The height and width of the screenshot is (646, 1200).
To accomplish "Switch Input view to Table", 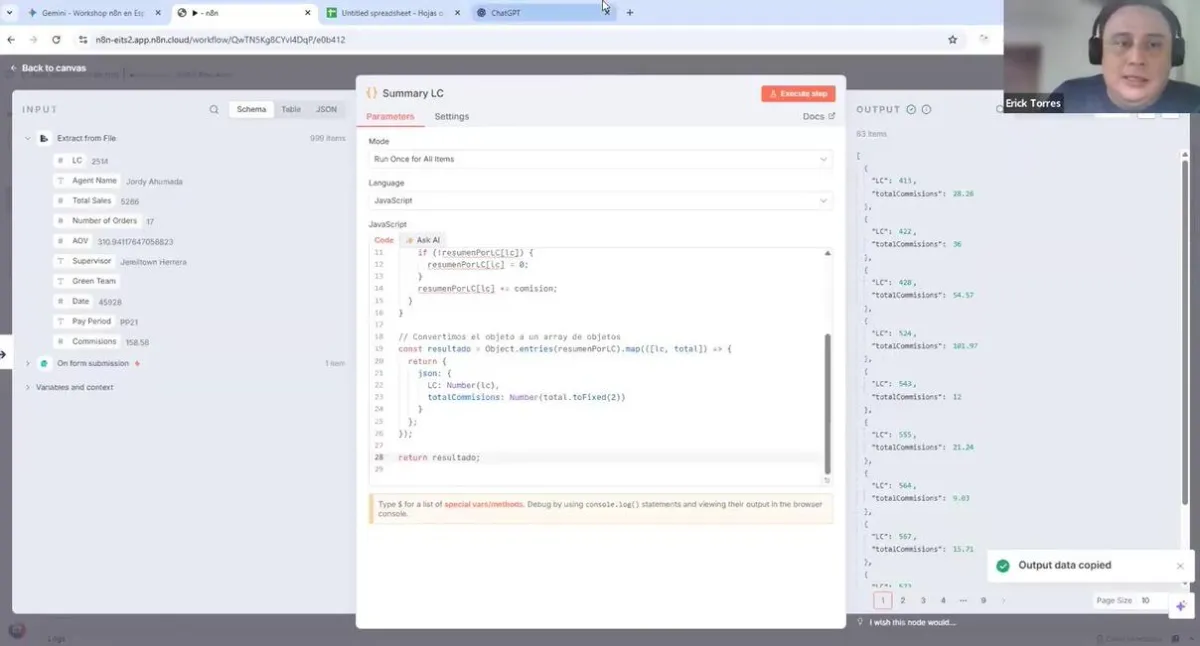I will click(x=291, y=109).
